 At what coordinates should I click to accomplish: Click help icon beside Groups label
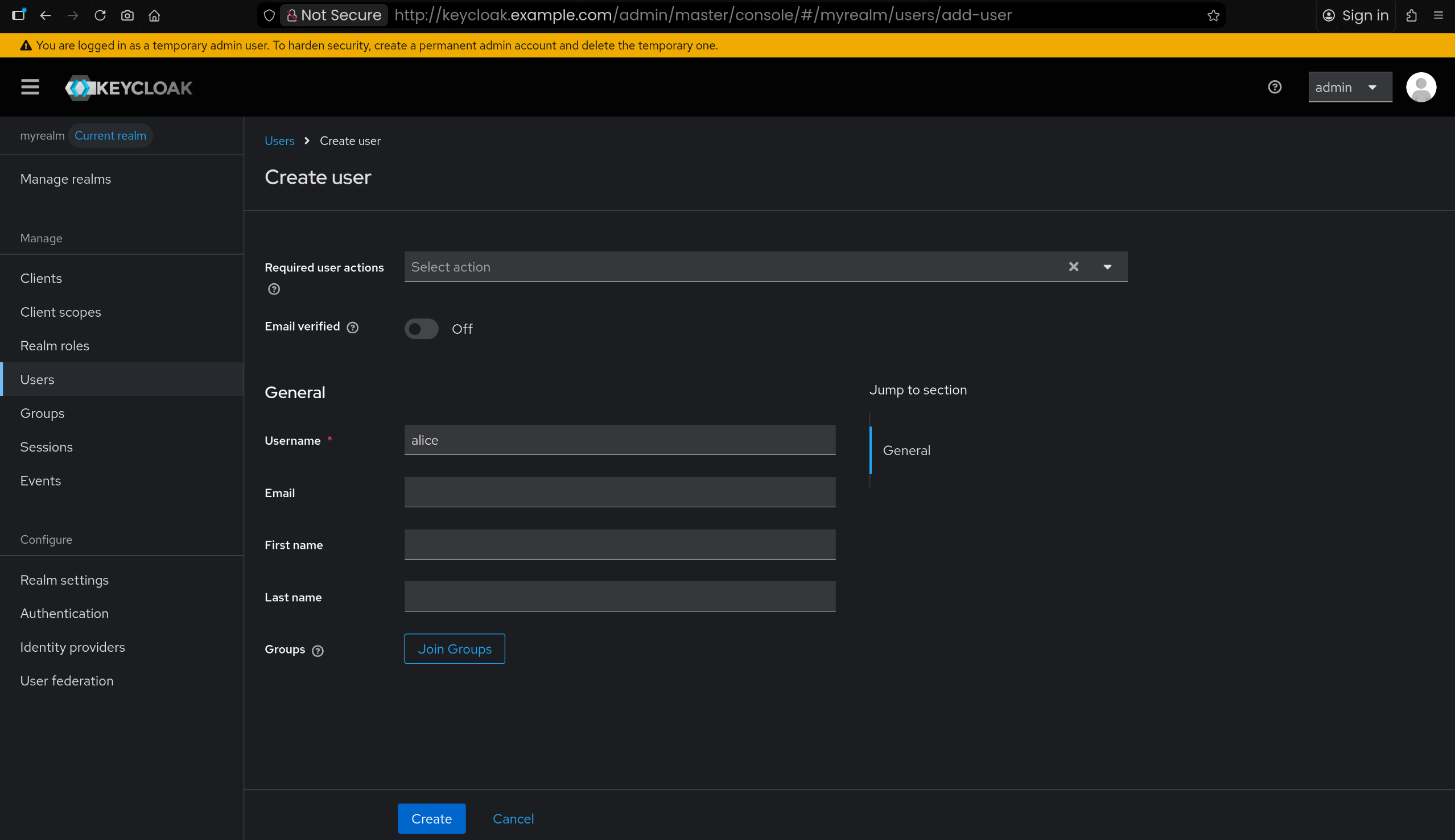tap(318, 651)
